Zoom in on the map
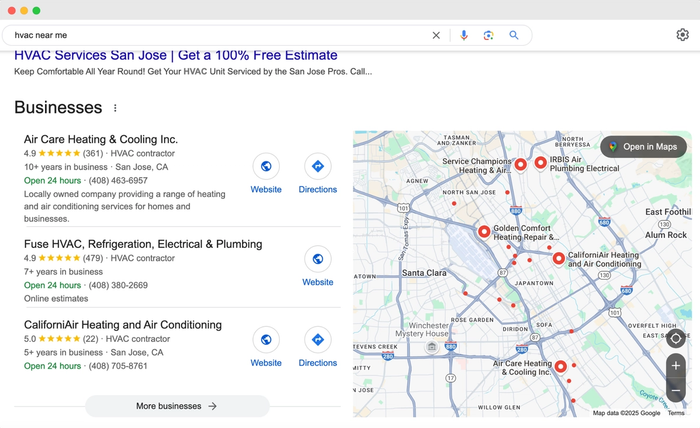The height and width of the screenshot is (428, 700). (676, 366)
